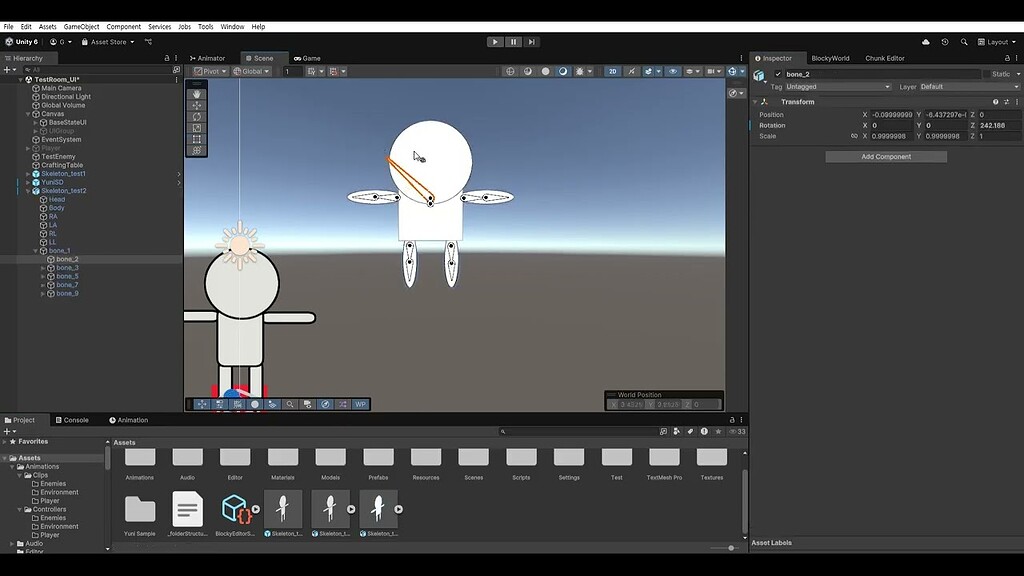Viewport: 1024px width, 576px height.
Task: Toggle 2D view mode in Scene toolbar
Action: (613, 70)
